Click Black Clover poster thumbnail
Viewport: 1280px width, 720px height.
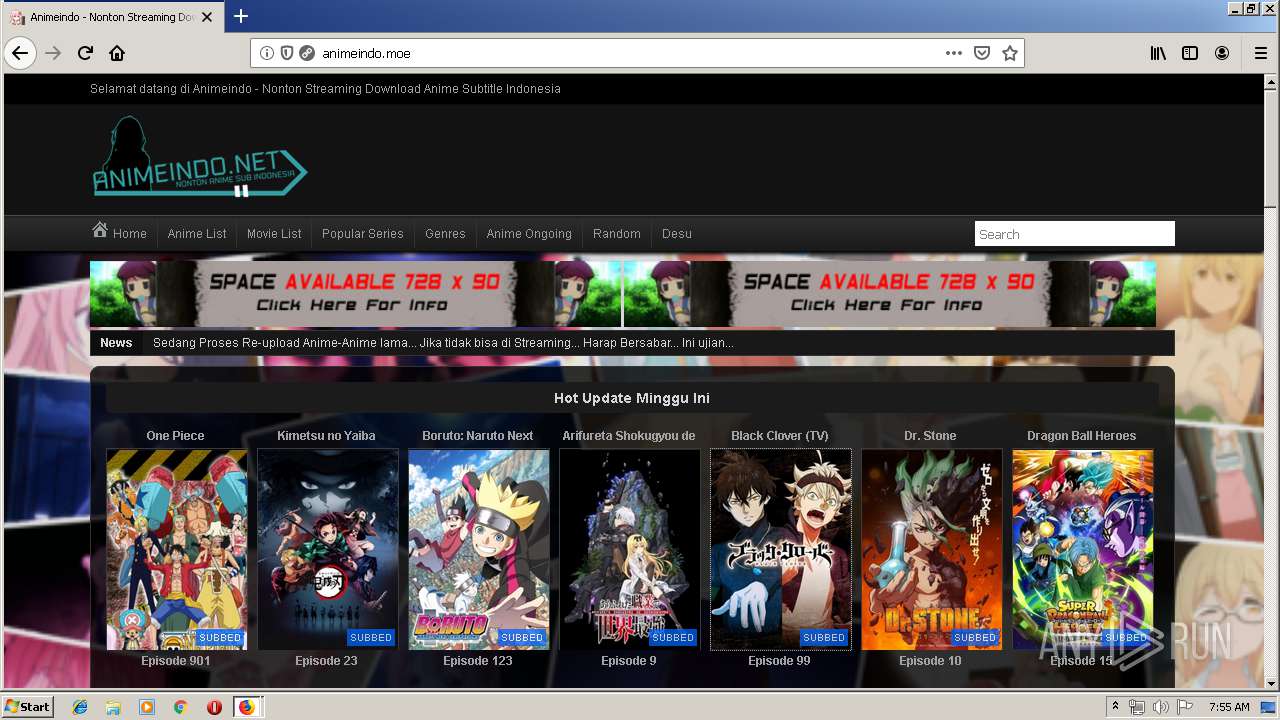[780, 549]
